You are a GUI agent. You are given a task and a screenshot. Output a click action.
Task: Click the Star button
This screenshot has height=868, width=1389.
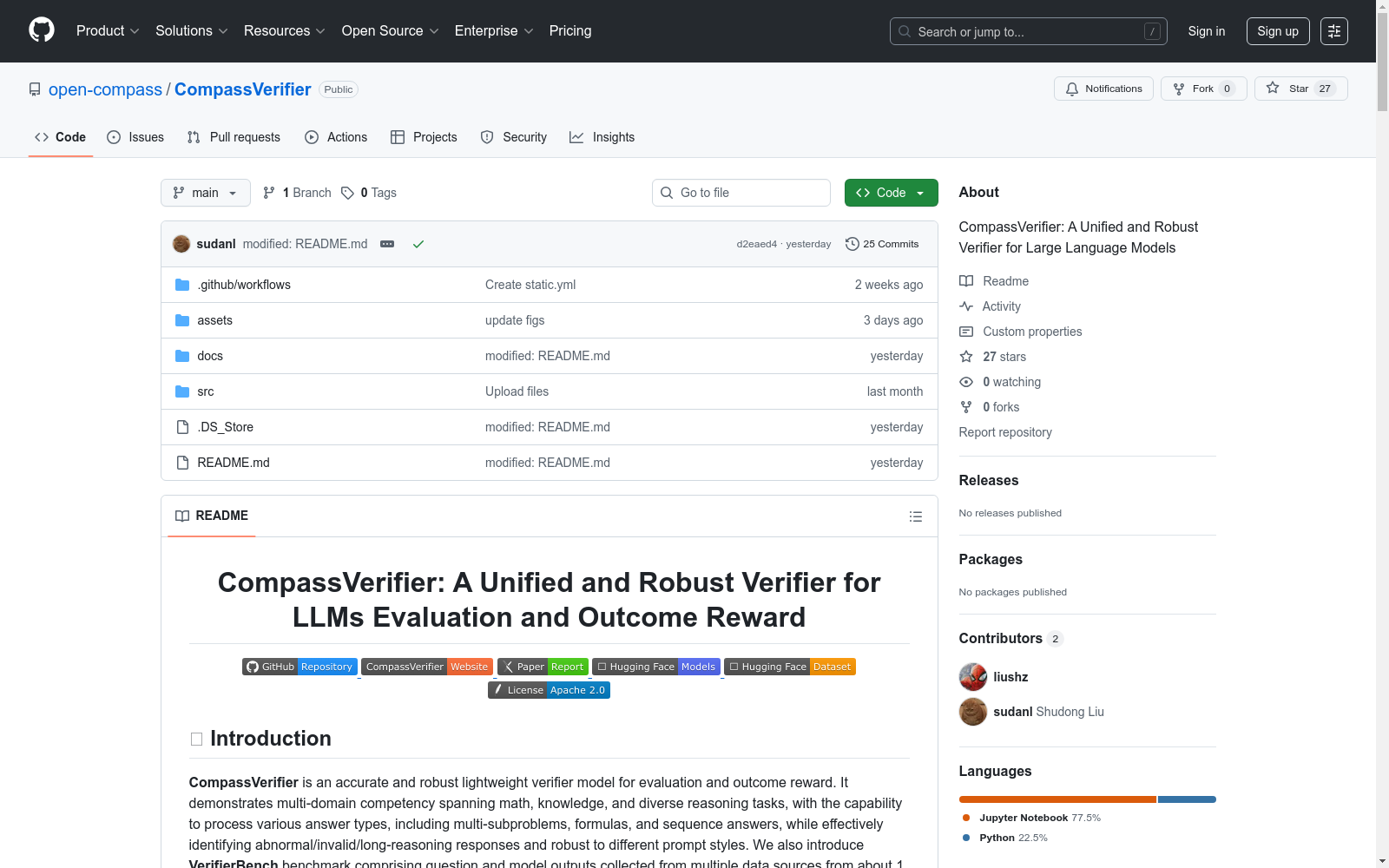click(1300, 89)
